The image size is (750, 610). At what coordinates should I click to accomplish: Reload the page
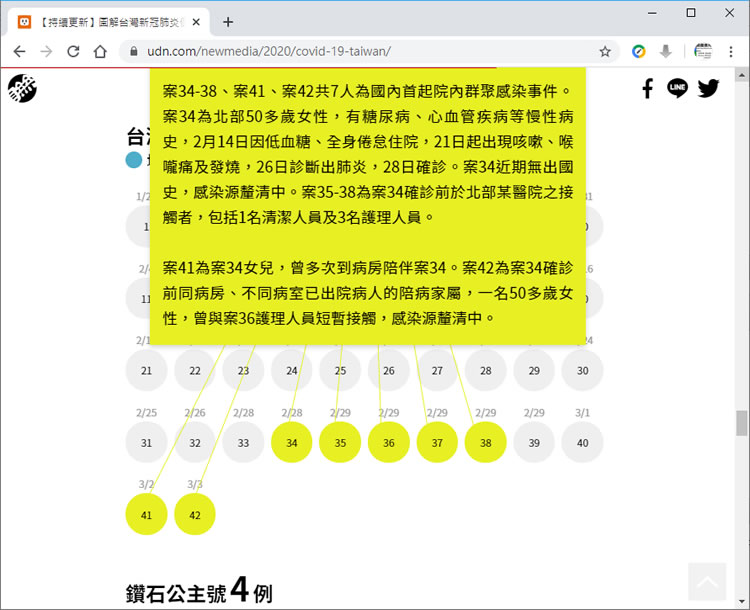point(73,51)
